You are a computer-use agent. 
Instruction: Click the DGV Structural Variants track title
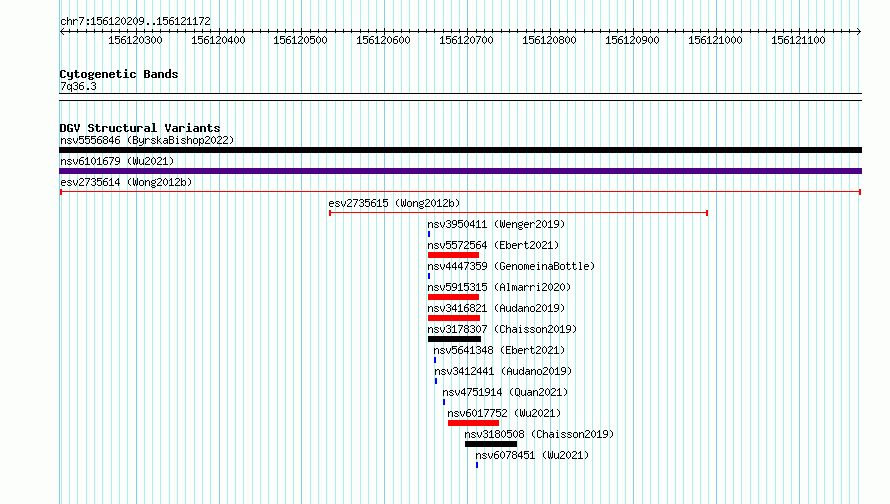pyautogui.click(x=140, y=128)
